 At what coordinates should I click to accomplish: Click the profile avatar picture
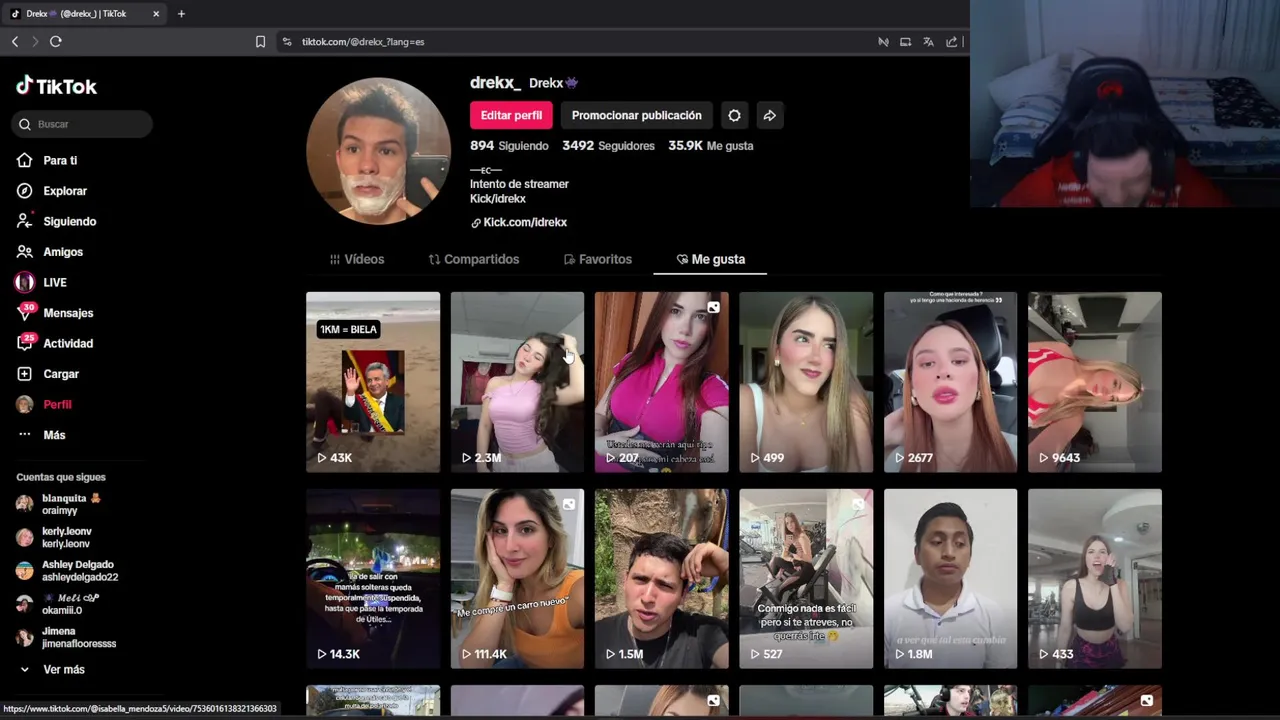(x=378, y=150)
